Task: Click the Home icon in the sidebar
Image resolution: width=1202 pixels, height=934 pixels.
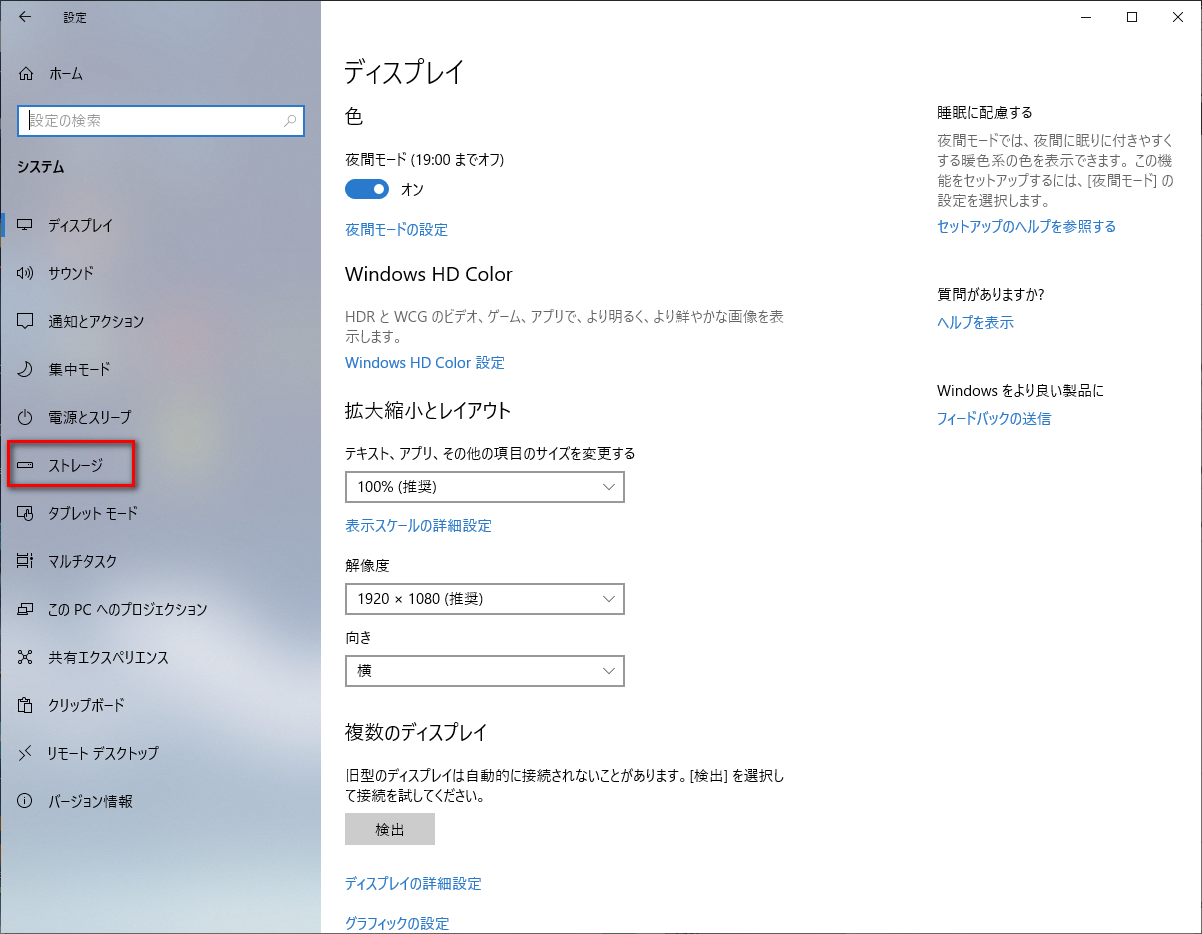Action: (x=27, y=74)
